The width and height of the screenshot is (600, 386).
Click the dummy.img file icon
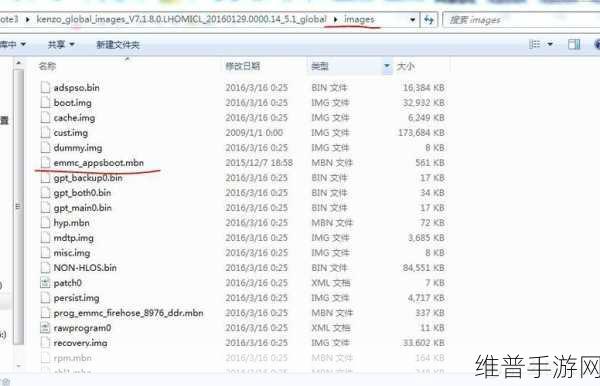(x=45, y=148)
